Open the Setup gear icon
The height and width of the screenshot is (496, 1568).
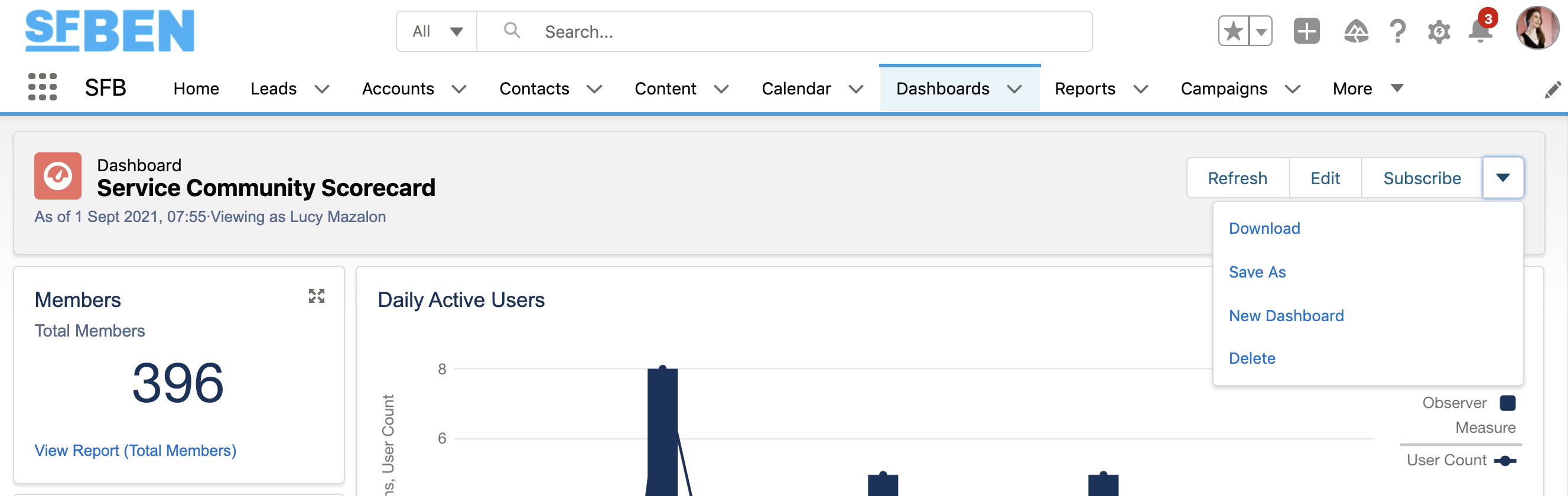click(x=1439, y=31)
